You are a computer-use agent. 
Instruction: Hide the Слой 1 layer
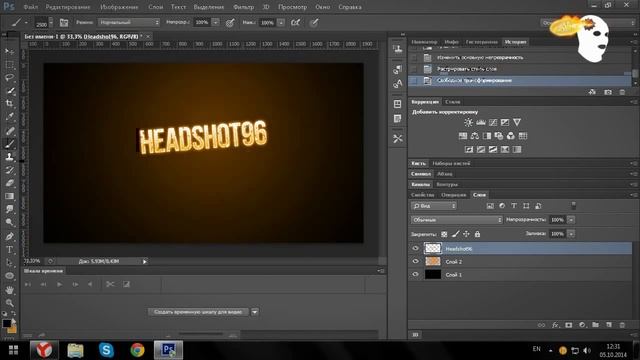pyautogui.click(x=416, y=274)
